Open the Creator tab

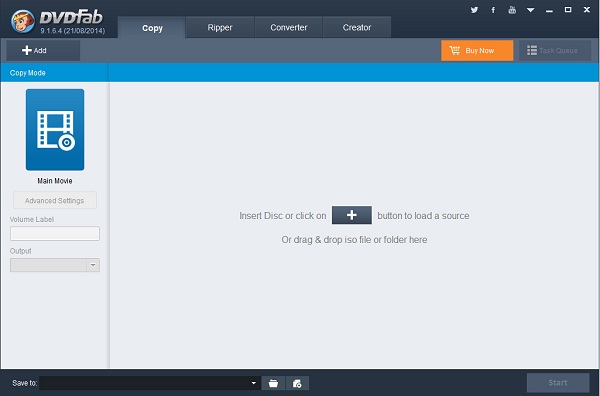point(357,27)
